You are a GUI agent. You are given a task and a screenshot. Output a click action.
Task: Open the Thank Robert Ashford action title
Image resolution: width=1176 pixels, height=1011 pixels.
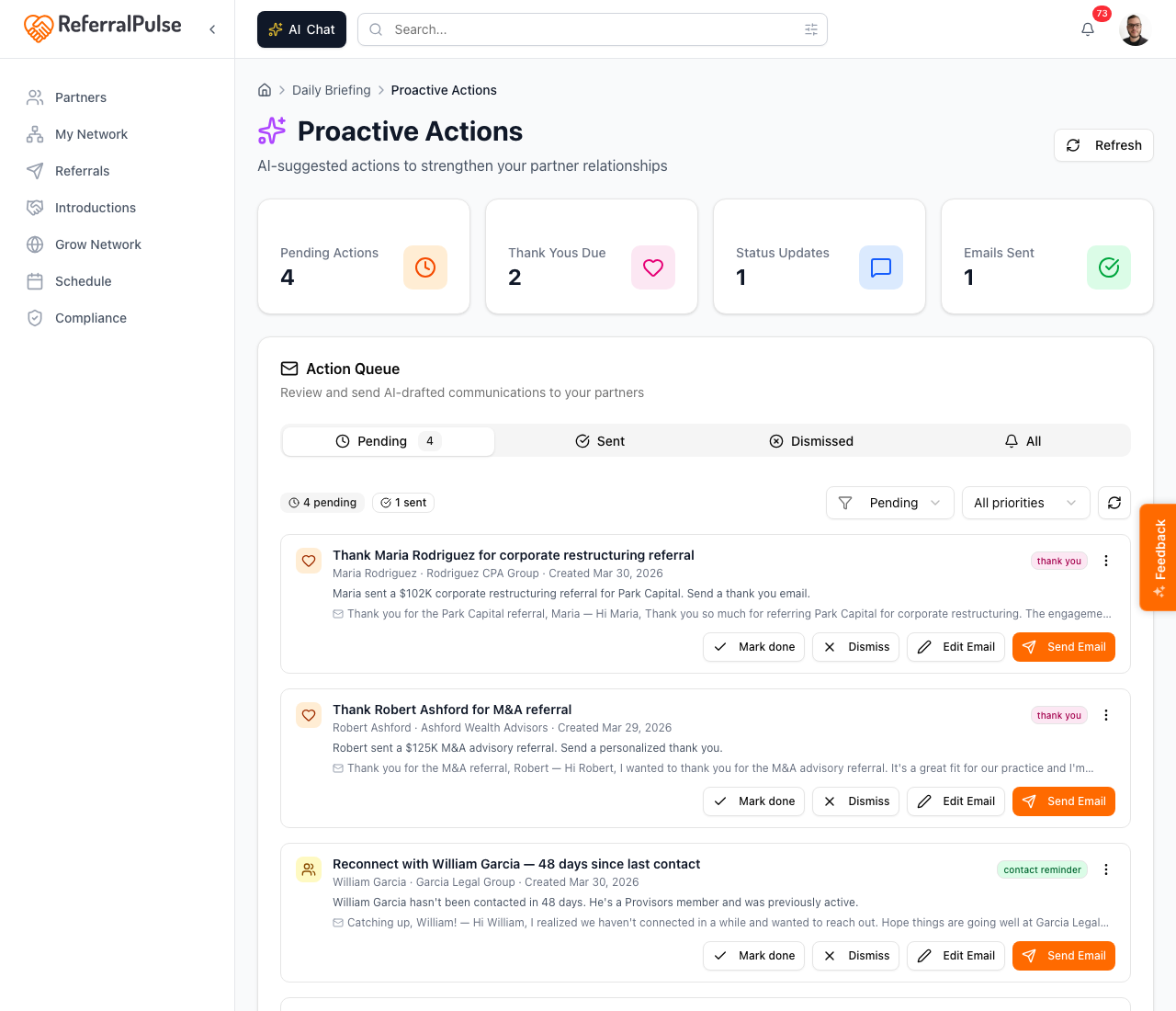[452, 710]
